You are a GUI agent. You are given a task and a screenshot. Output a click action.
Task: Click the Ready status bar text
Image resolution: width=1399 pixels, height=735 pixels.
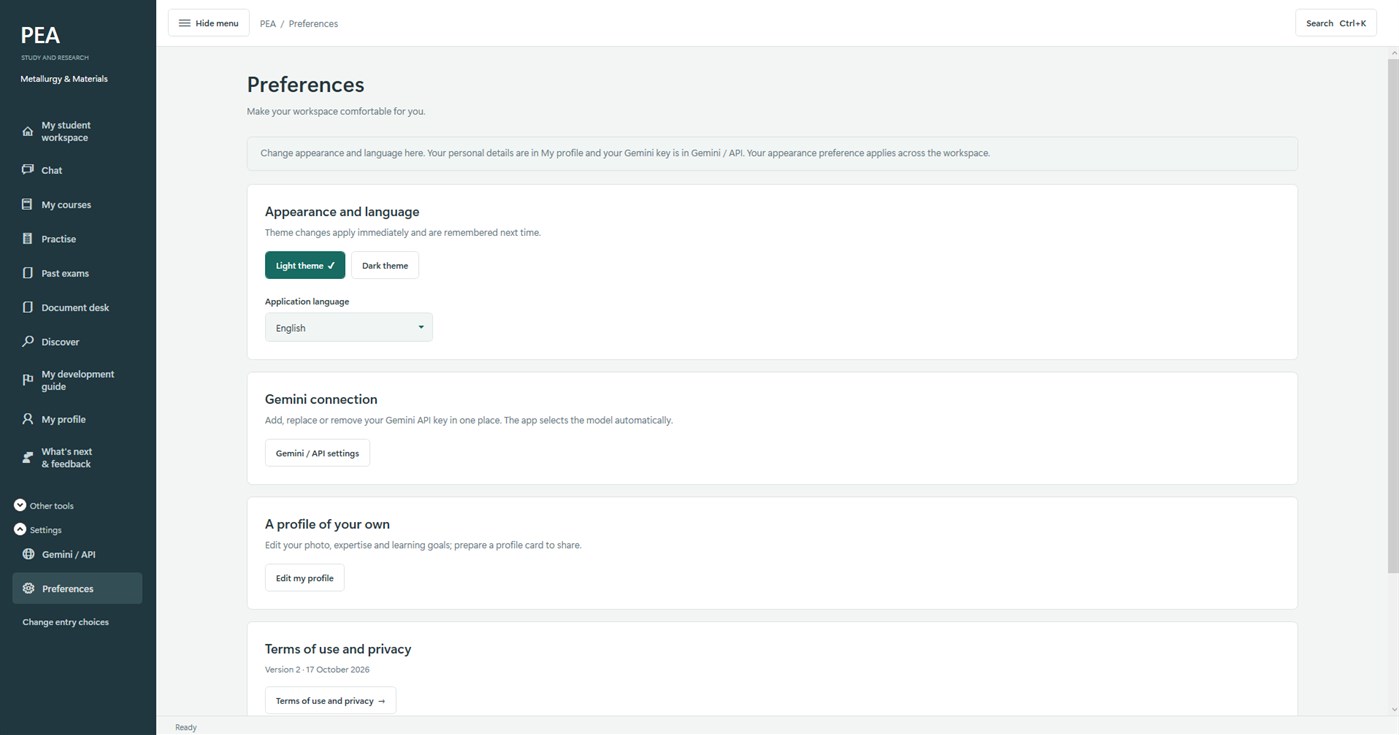[x=186, y=727]
